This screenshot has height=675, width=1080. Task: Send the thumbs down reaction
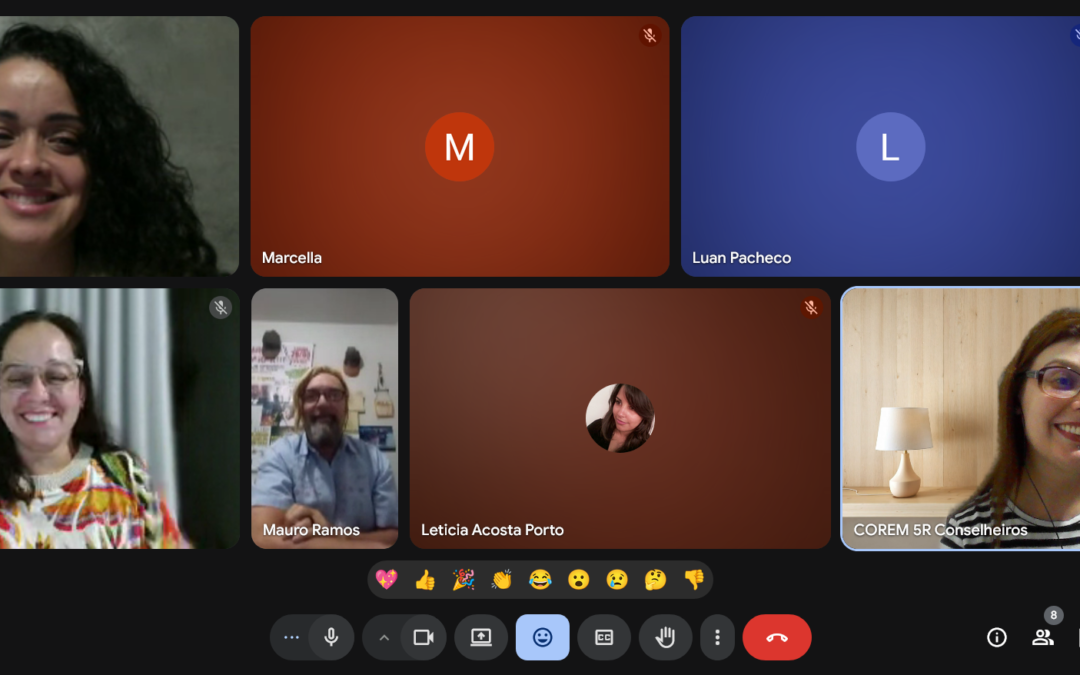(x=694, y=580)
